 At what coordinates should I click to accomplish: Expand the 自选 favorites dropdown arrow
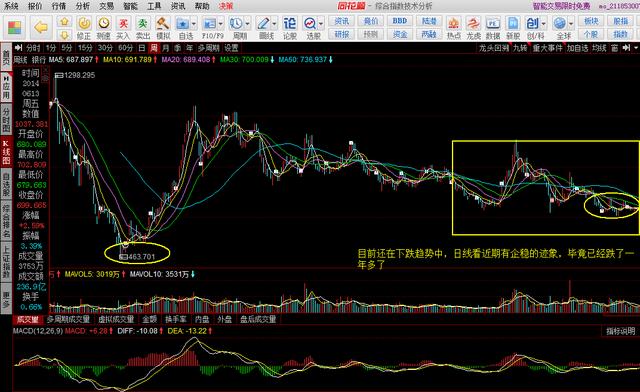[193, 24]
